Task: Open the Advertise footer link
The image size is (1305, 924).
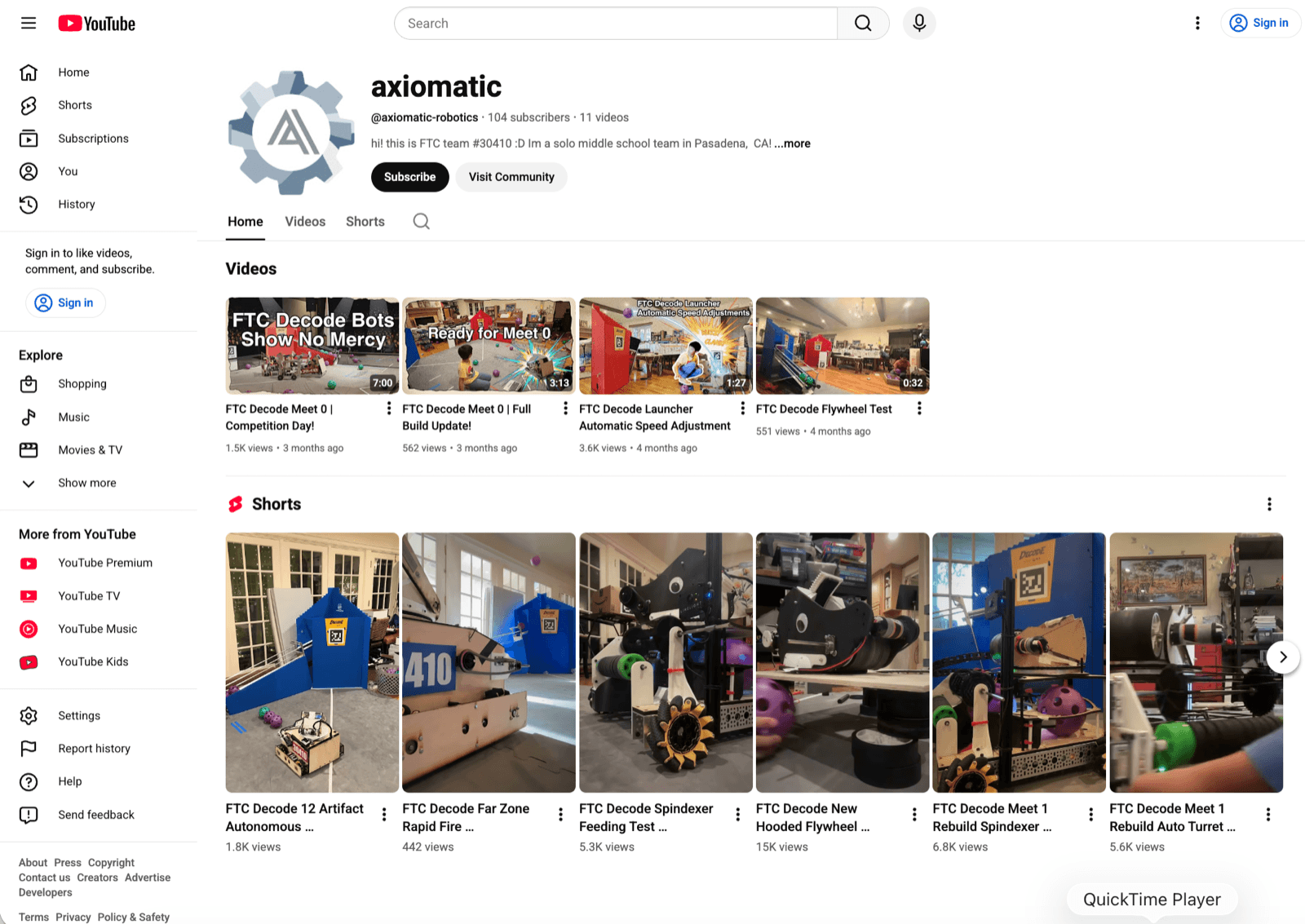Action: (x=148, y=878)
